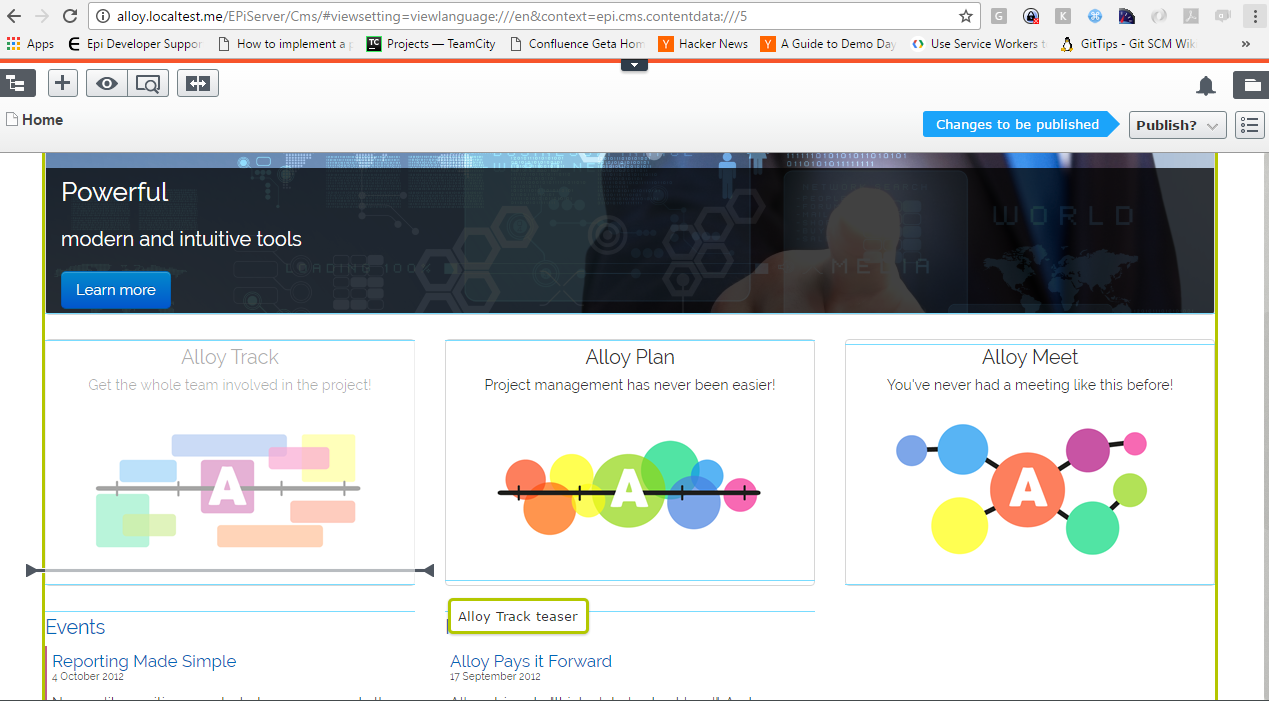The height and width of the screenshot is (701, 1269).
Task: Open the Reporting Made Simple article
Action: 144,661
